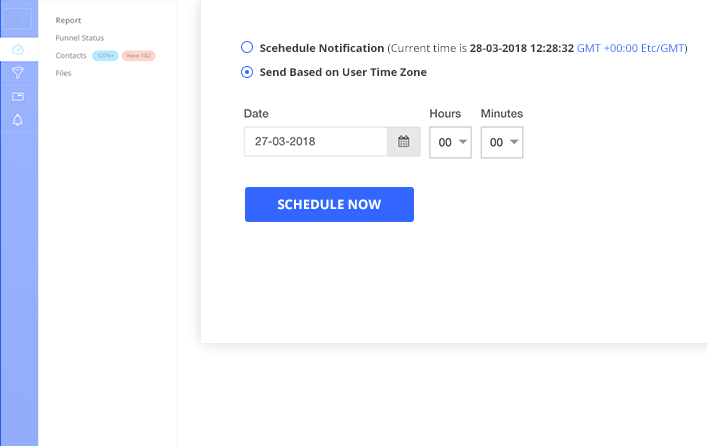Click the 127k+ contacts badge
This screenshot has height=446, width=707.
[105, 56]
